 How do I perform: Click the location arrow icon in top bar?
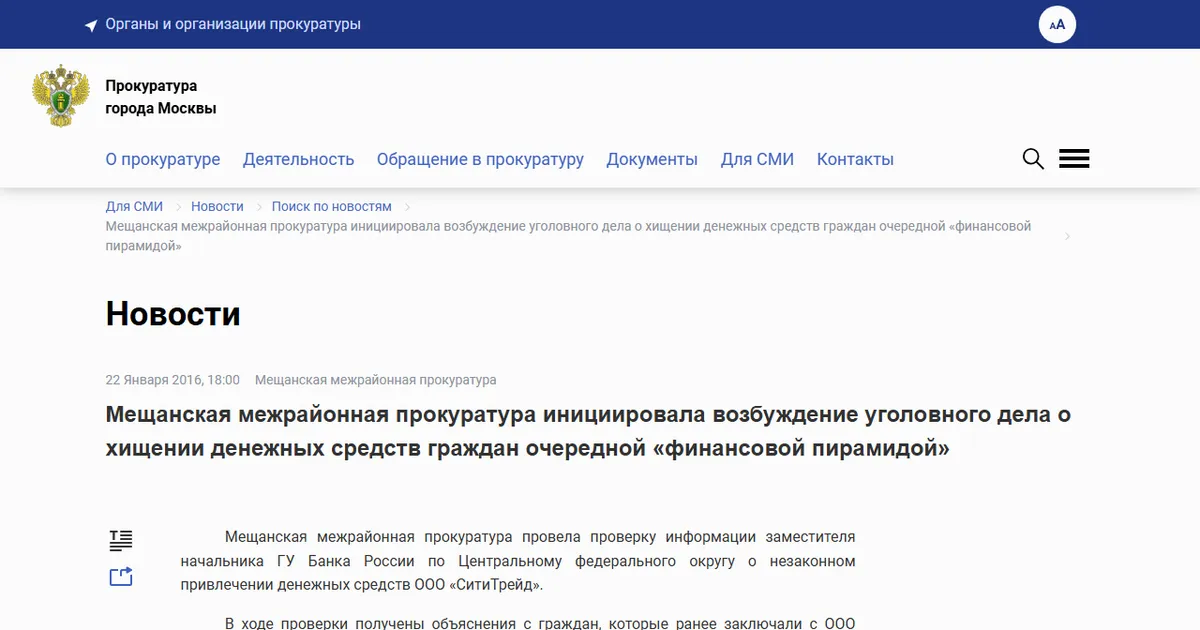point(91,25)
